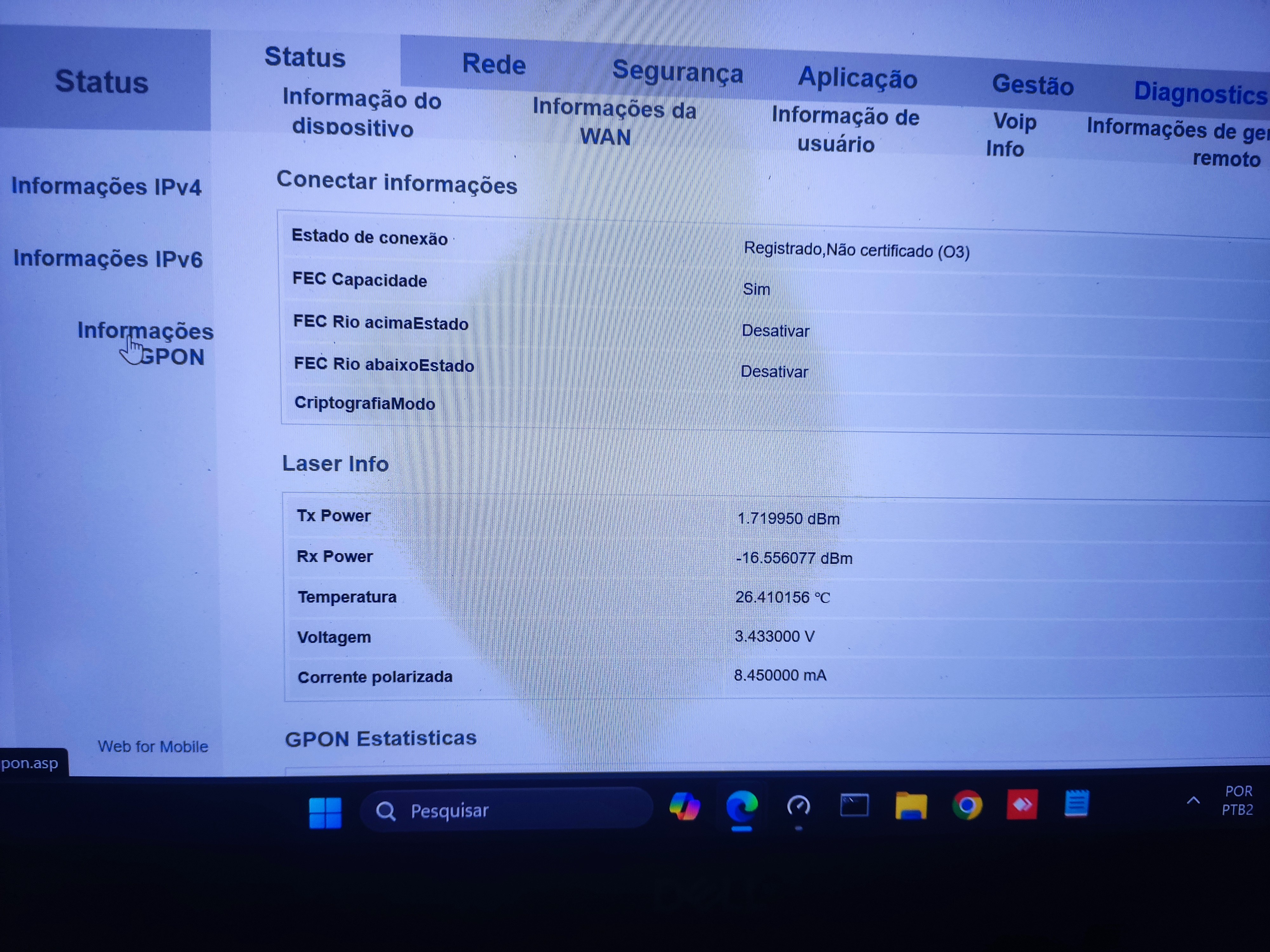Open Informações IPv4 in the sidebar
Viewport: 1270px width, 952px height.
click(107, 187)
